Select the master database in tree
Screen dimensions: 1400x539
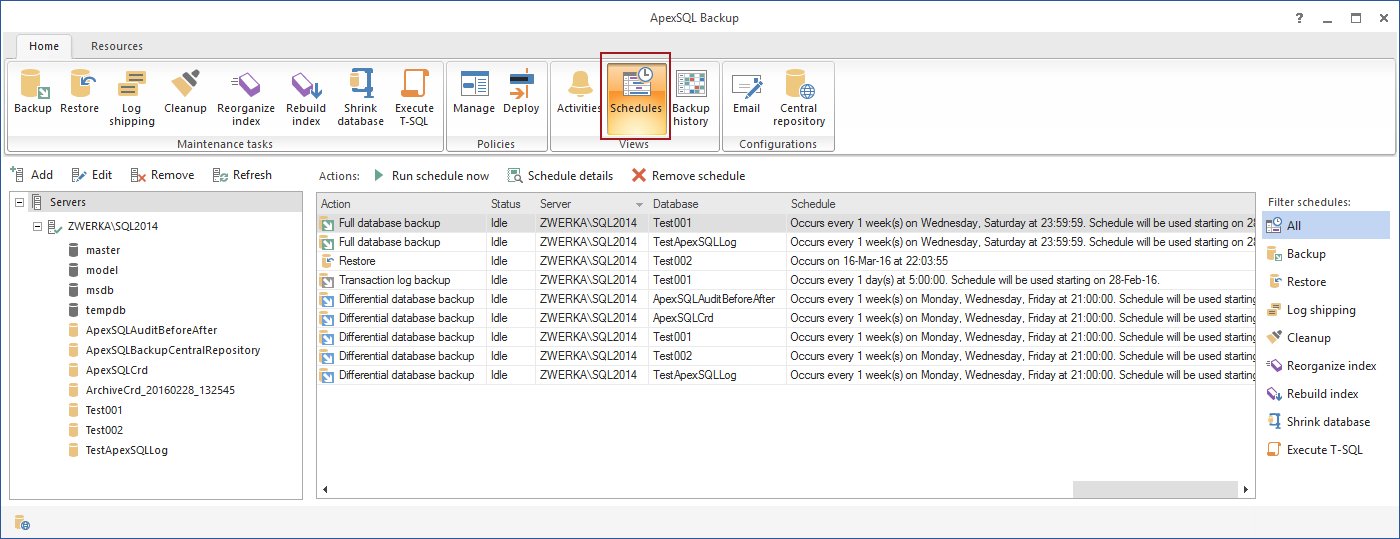(x=103, y=250)
